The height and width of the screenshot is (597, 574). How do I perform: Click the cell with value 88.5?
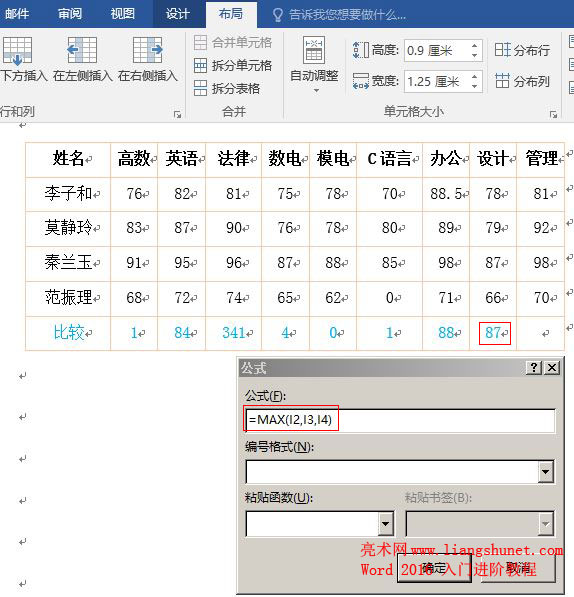click(446, 194)
